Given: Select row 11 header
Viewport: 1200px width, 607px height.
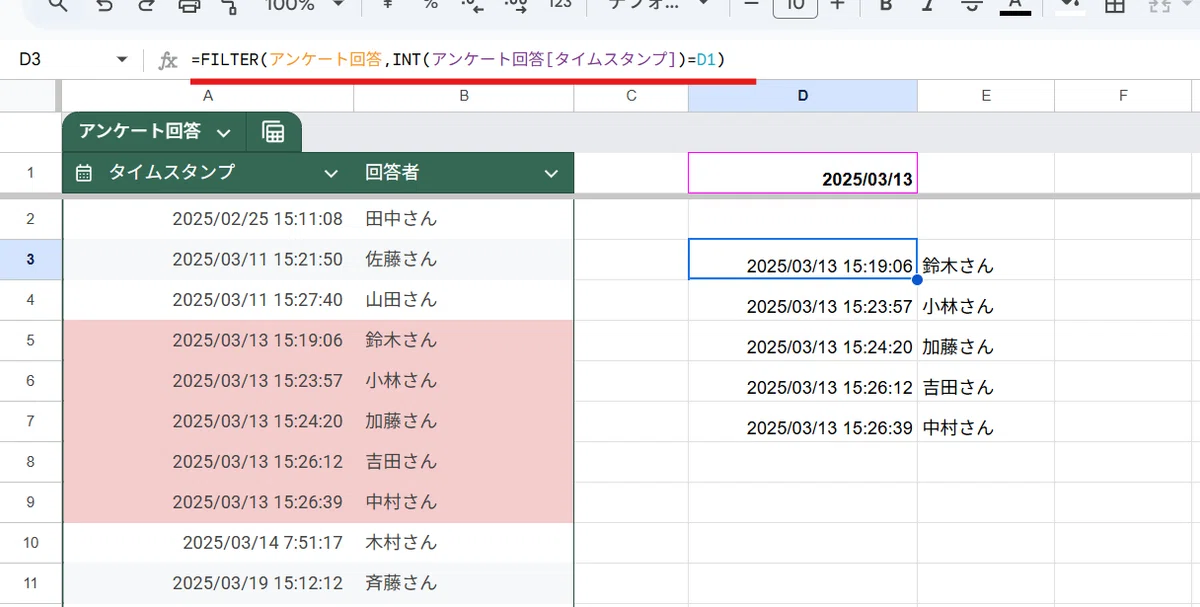Looking at the screenshot, I should pyautogui.click(x=30, y=583).
